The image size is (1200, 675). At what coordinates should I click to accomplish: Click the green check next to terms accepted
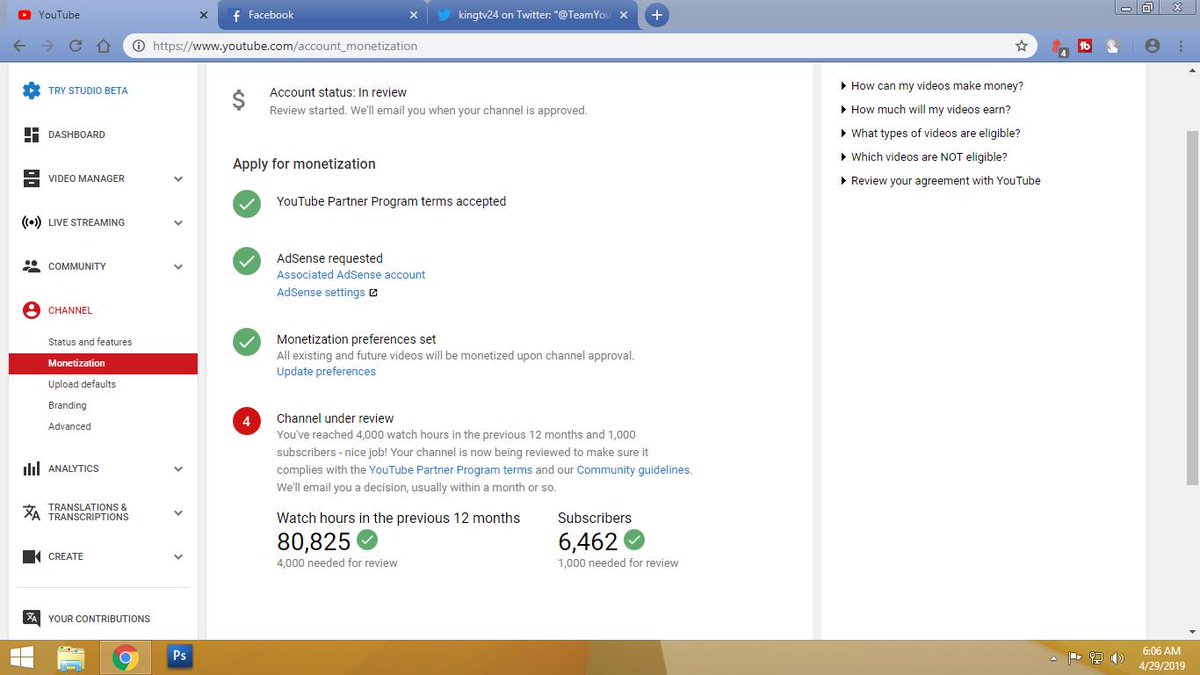pyautogui.click(x=246, y=203)
